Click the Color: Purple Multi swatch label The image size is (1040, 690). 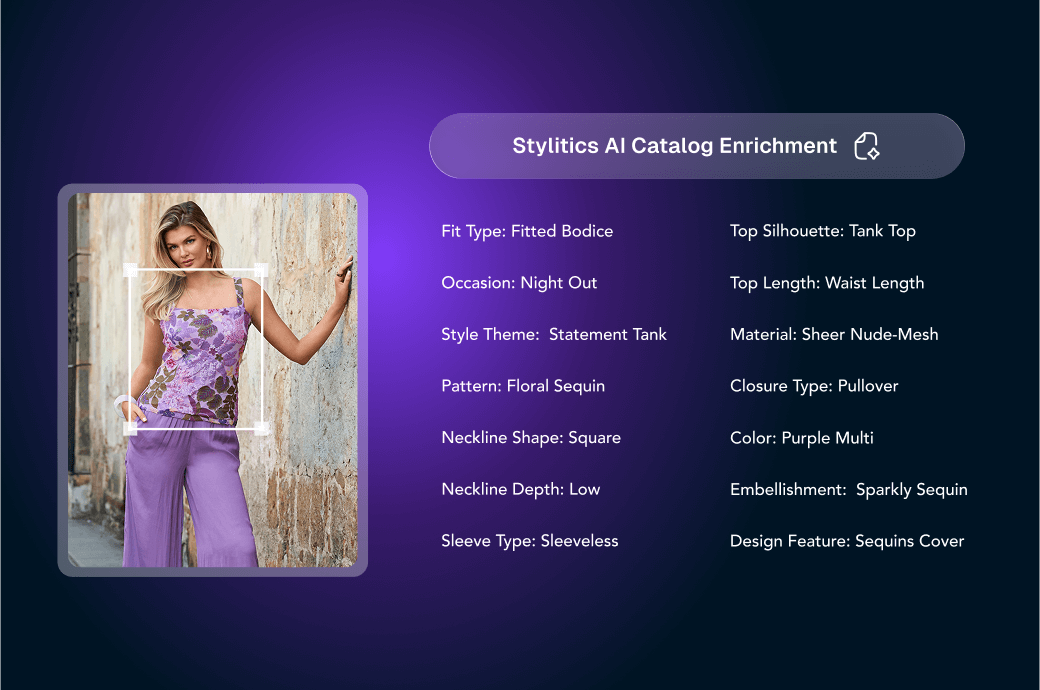tap(802, 437)
